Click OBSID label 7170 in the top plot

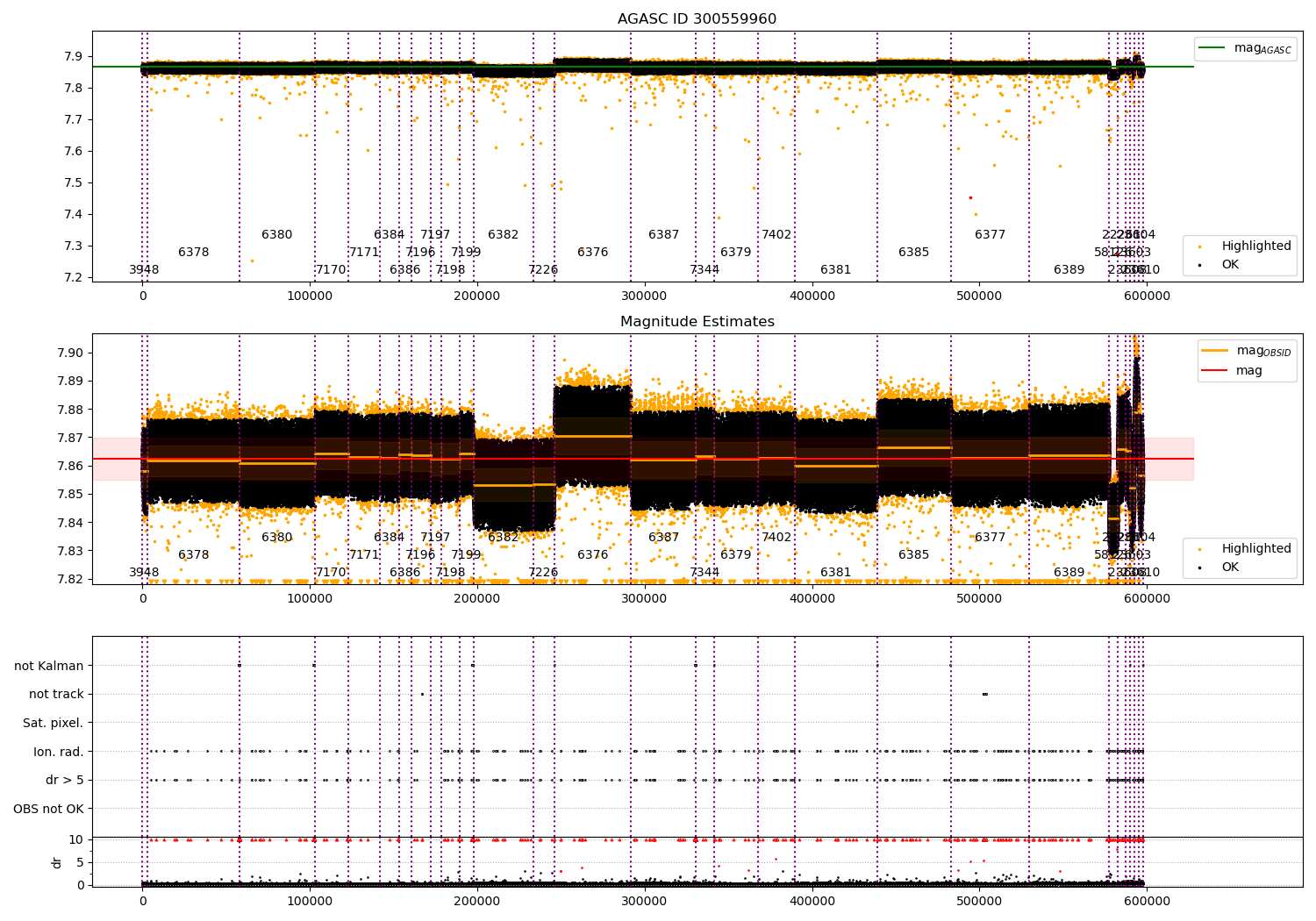[331, 269]
